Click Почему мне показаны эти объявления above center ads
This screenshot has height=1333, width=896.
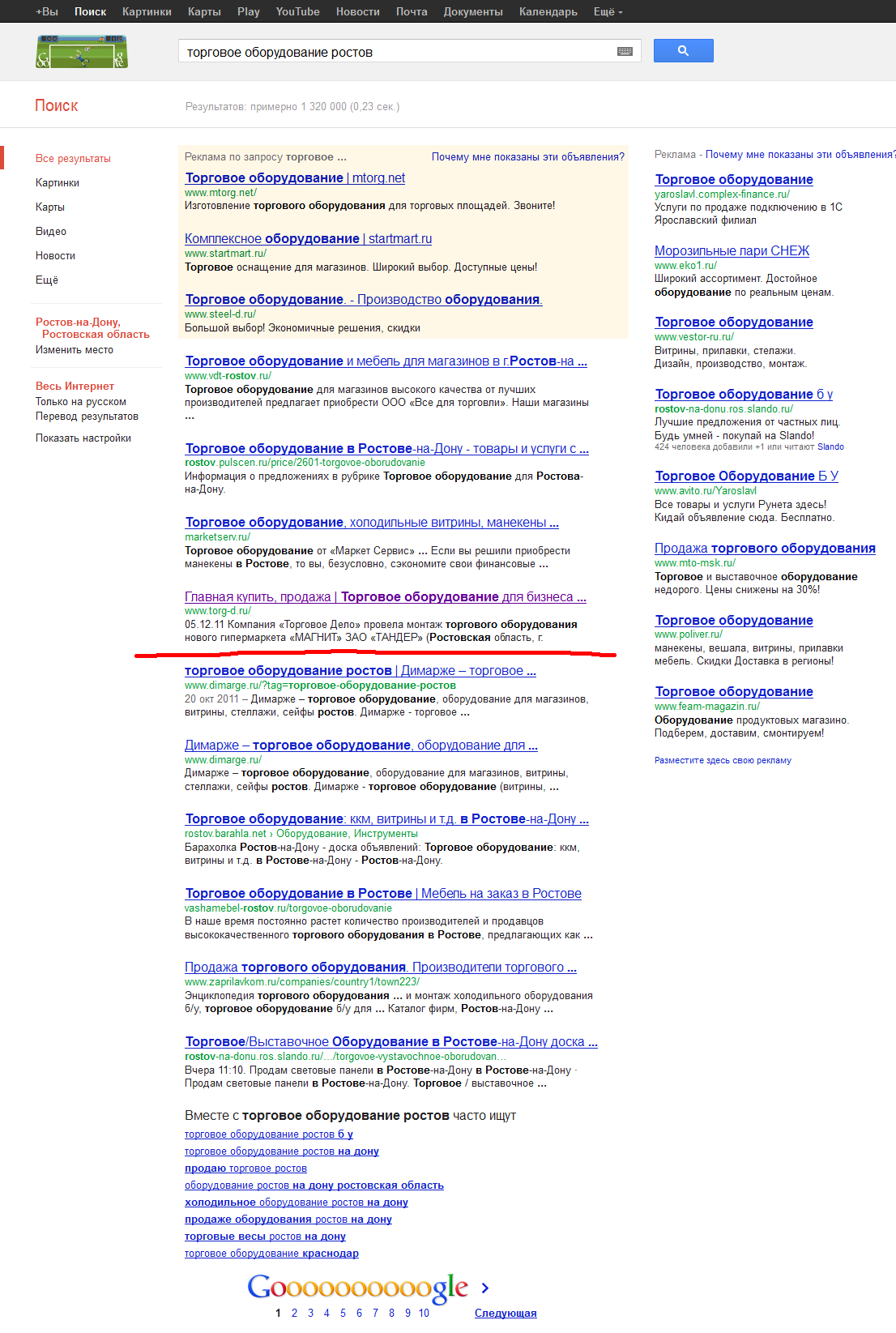(x=528, y=157)
